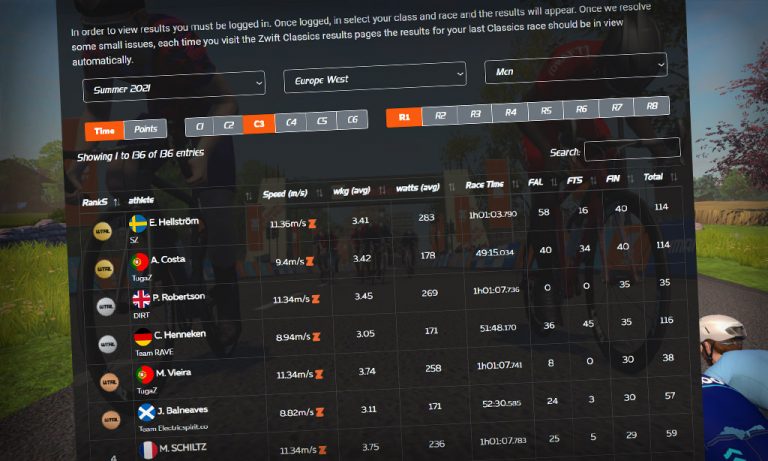Select race R7
This screenshot has height=461, width=768.
click(x=616, y=107)
